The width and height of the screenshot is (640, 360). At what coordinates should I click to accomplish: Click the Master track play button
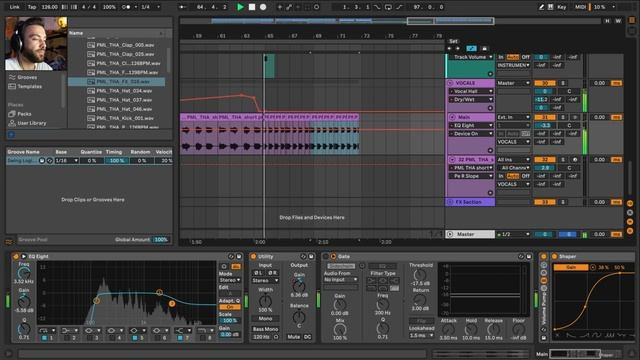point(450,234)
